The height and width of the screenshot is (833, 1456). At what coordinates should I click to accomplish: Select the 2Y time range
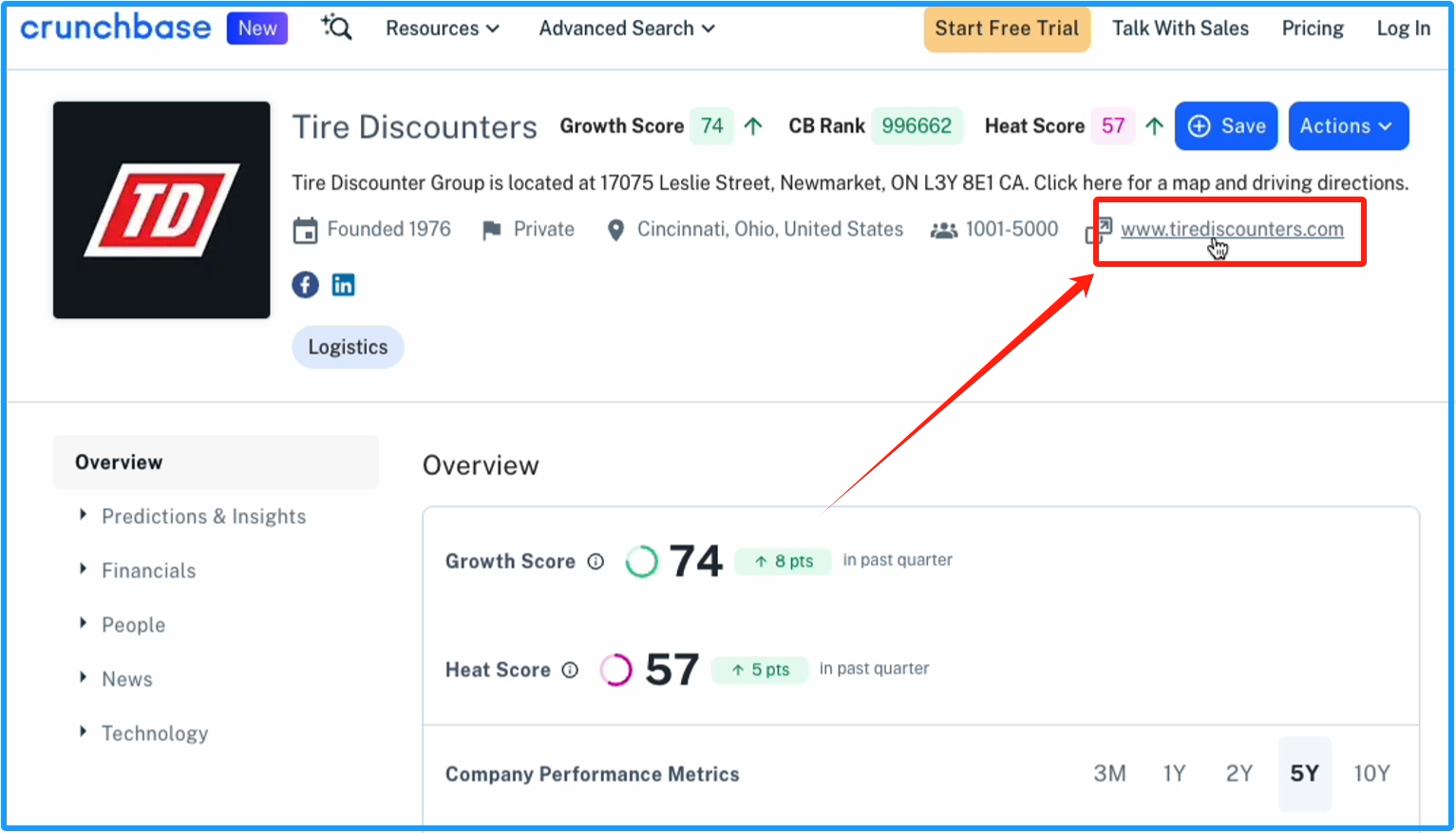tap(1239, 773)
